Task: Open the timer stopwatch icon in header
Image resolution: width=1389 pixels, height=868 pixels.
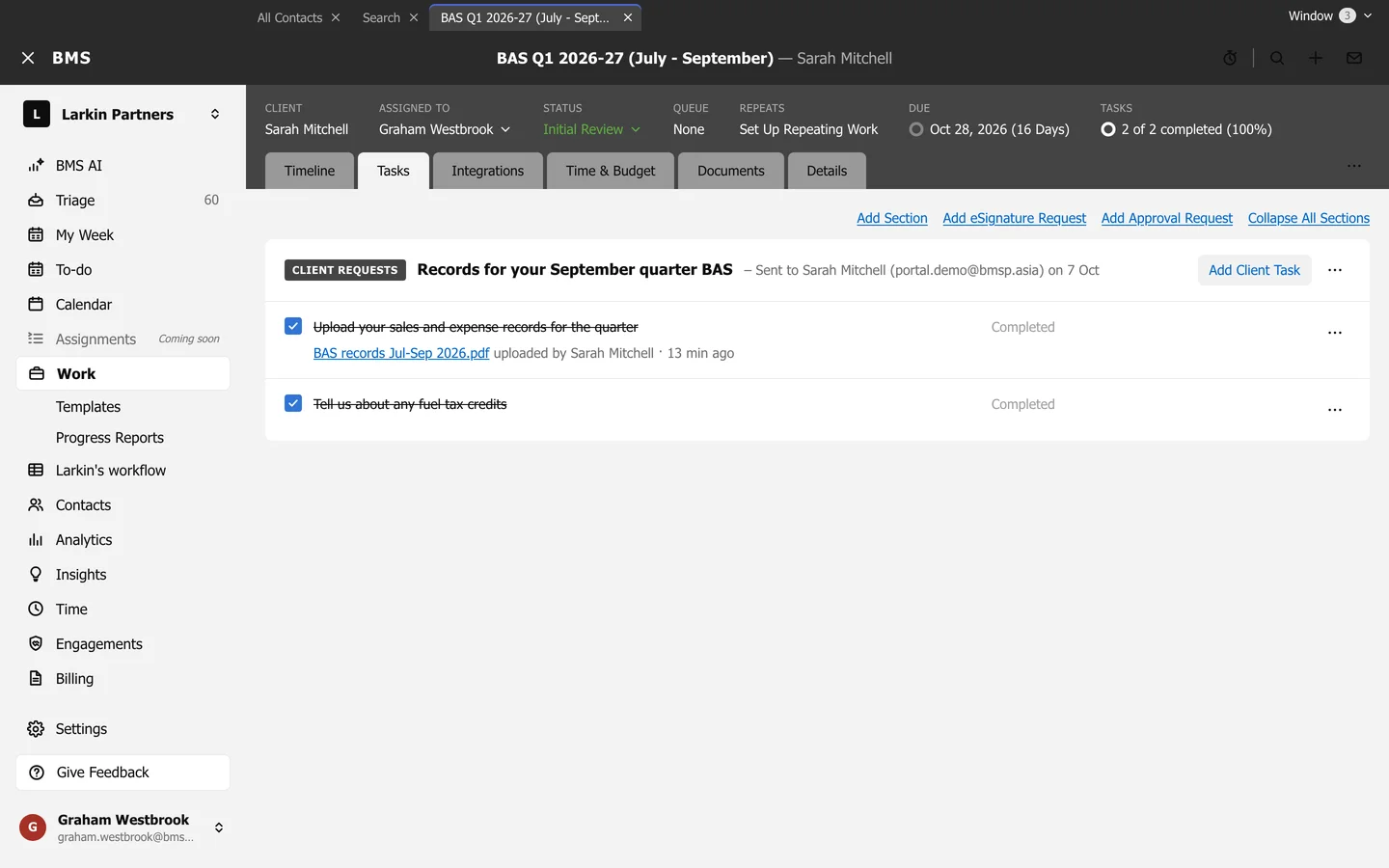Action: click(x=1230, y=58)
